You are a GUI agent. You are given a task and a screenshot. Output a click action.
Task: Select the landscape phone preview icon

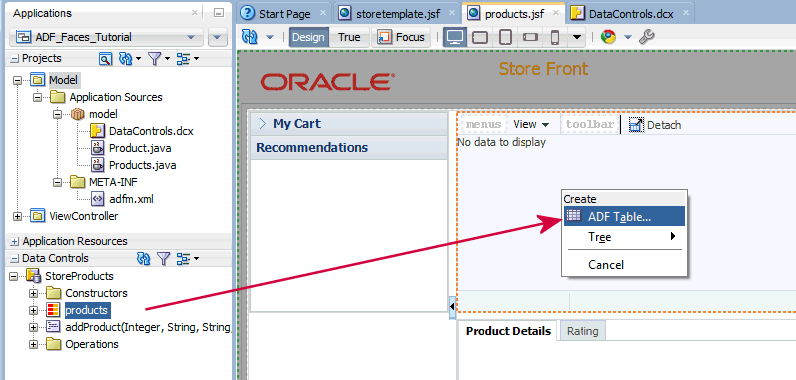tap(530, 37)
